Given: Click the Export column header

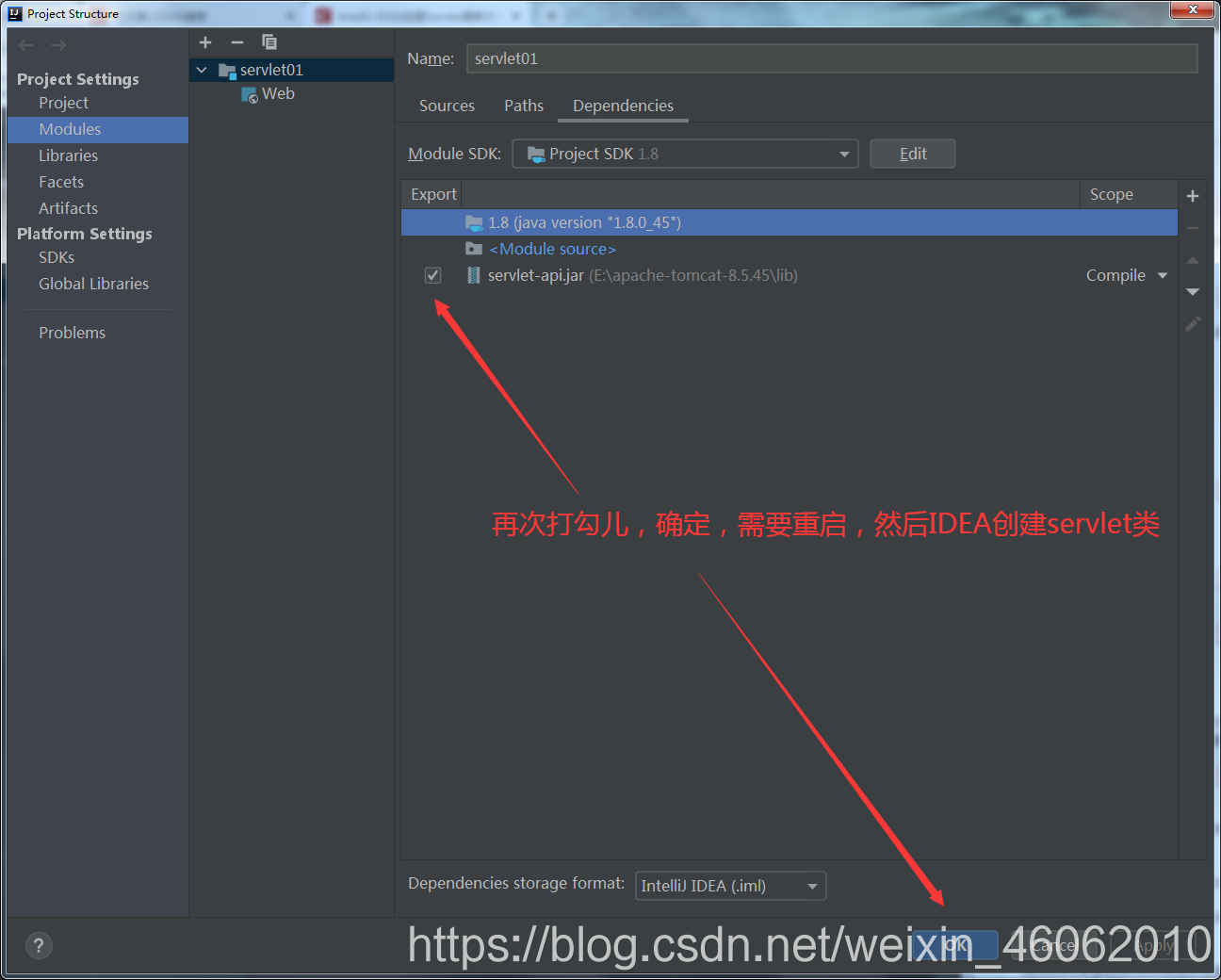Looking at the screenshot, I should click(x=433, y=194).
